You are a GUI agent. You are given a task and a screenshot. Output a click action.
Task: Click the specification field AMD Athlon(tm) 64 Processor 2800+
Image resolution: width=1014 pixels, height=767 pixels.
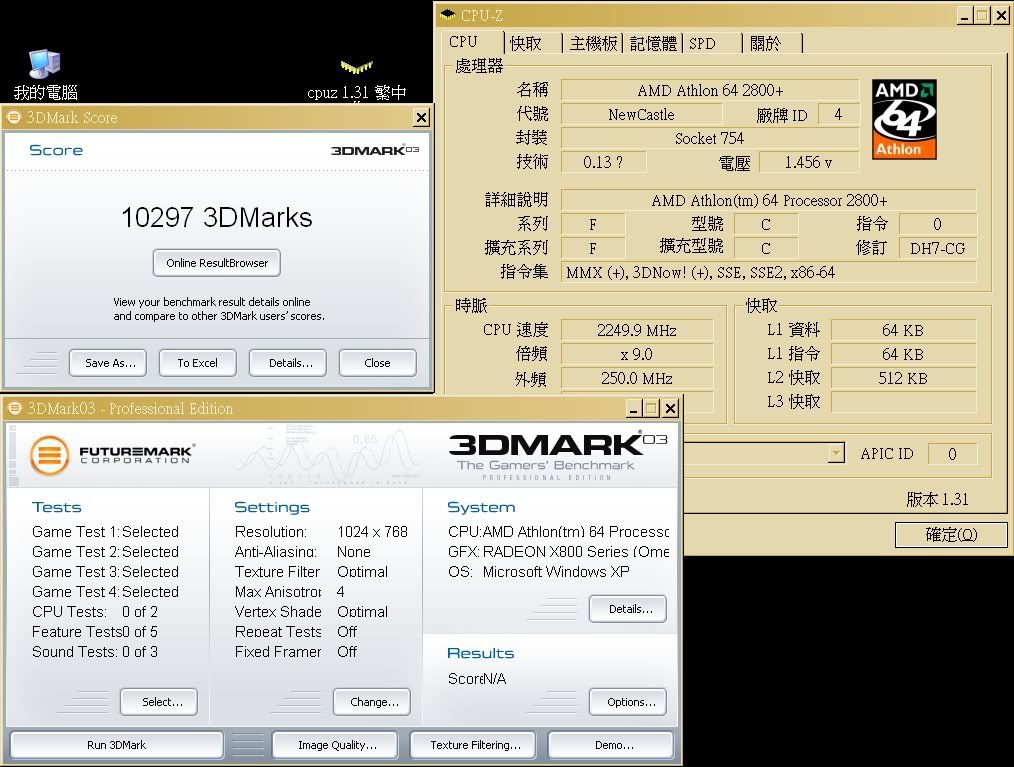[768, 200]
